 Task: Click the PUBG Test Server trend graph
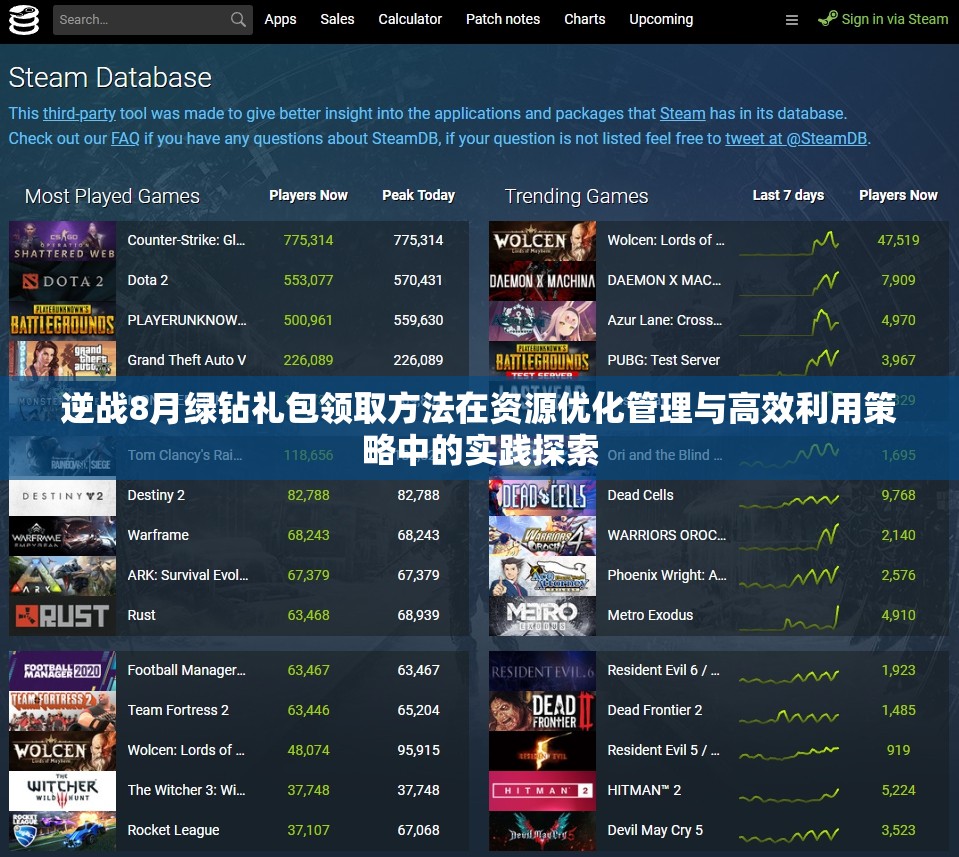coord(789,360)
